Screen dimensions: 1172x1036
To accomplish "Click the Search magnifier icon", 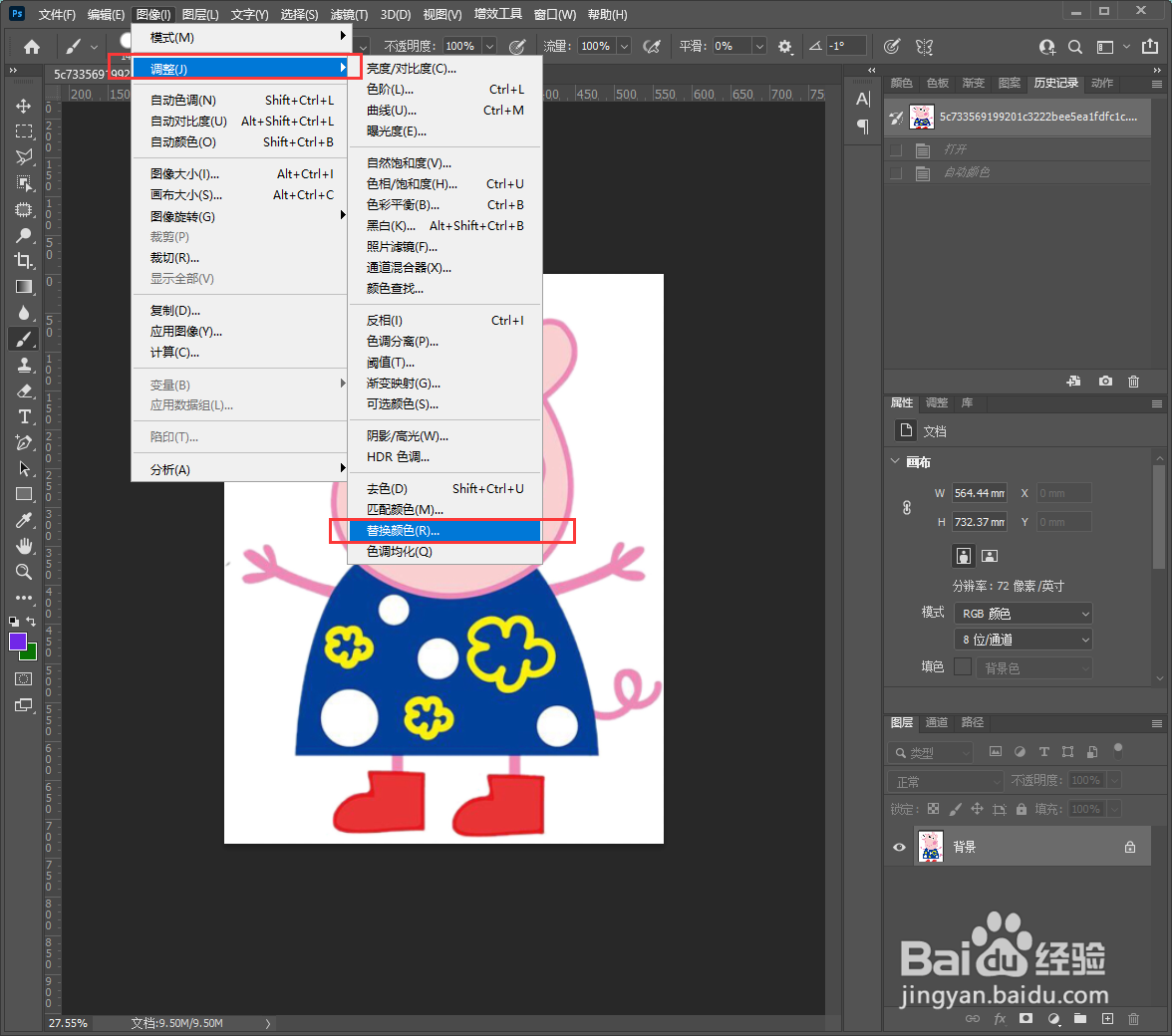I will click(x=1074, y=46).
